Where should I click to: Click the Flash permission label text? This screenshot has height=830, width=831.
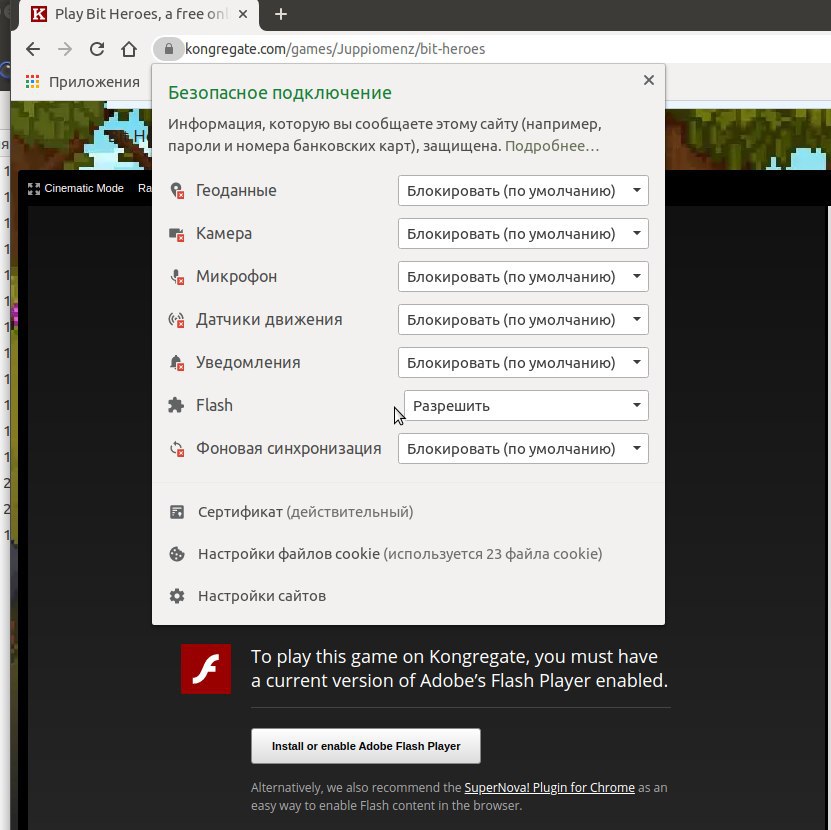click(214, 405)
